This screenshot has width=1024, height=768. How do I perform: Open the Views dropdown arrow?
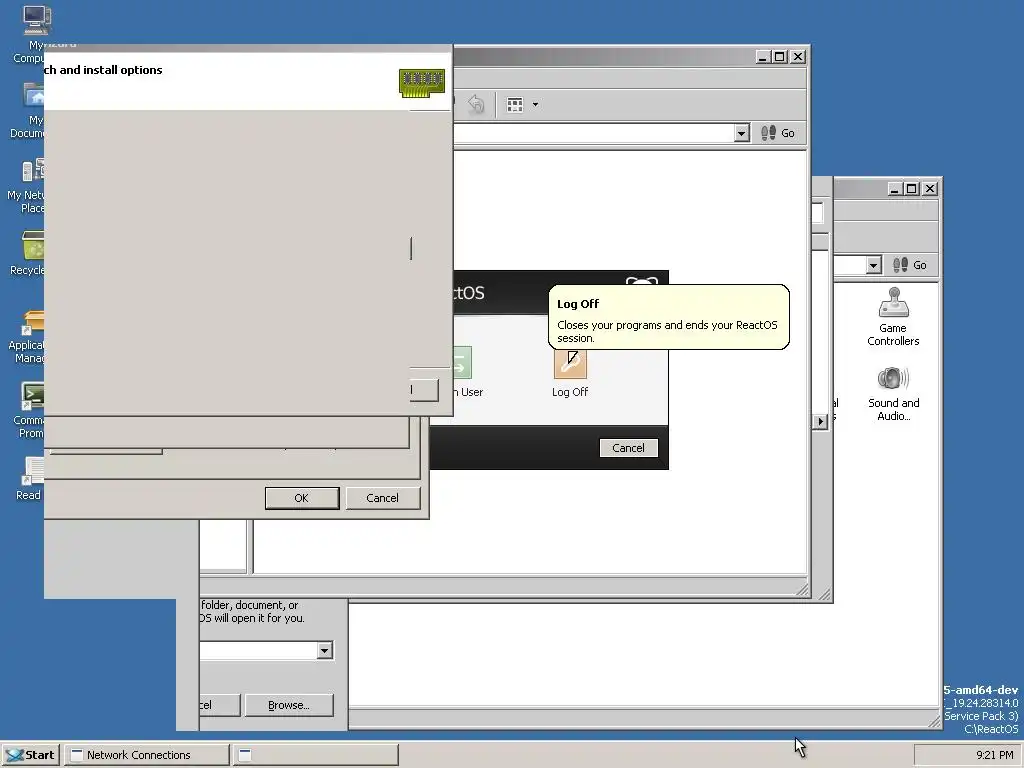536,104
